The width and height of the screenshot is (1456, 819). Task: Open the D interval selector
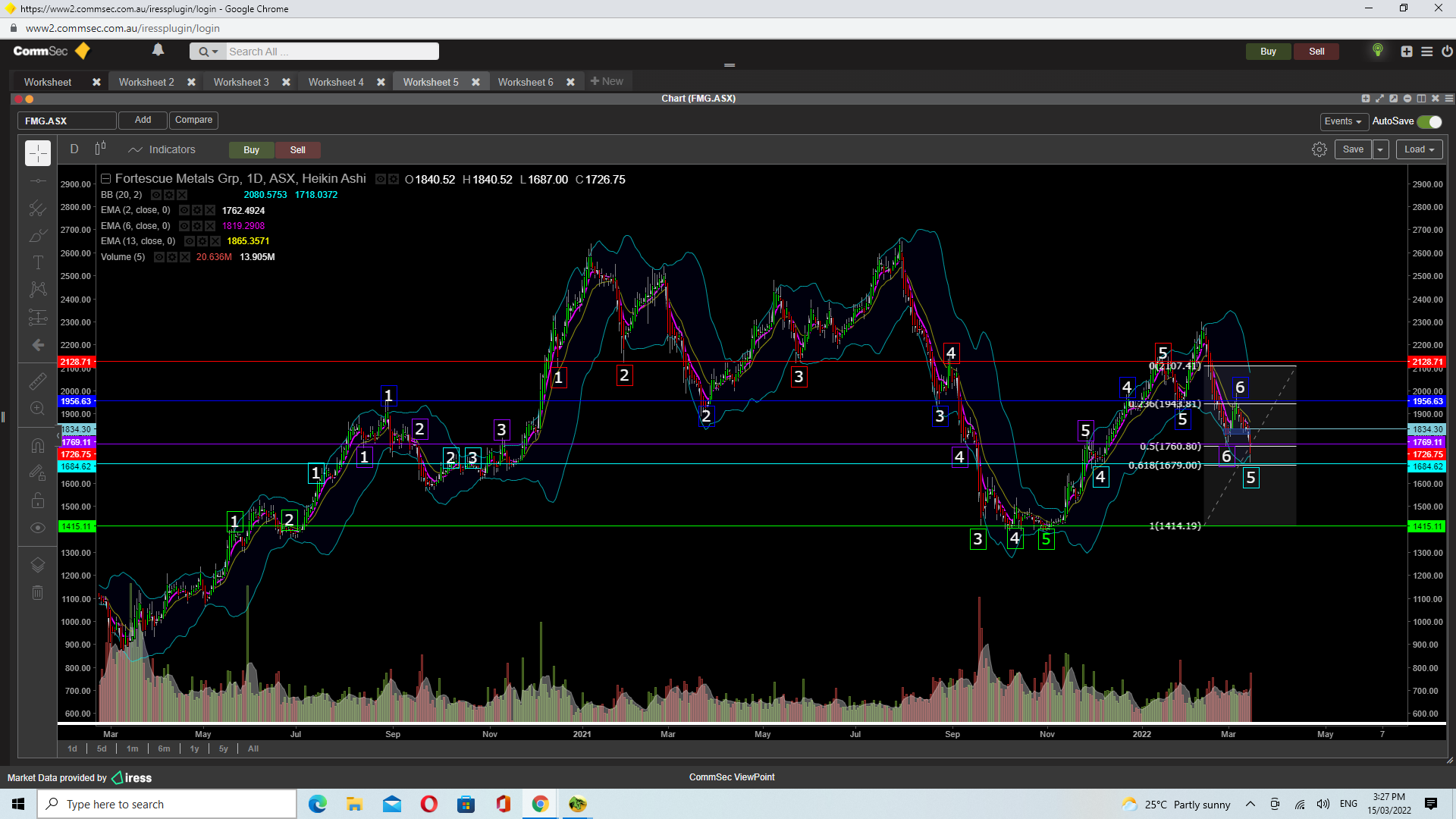74,149
